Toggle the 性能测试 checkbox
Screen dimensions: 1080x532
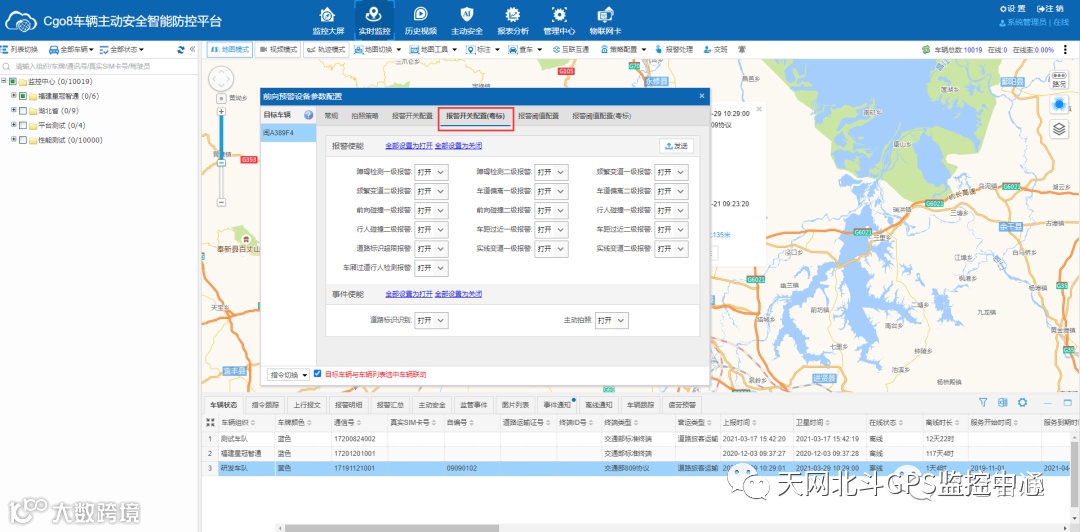(x=23, y=140)
